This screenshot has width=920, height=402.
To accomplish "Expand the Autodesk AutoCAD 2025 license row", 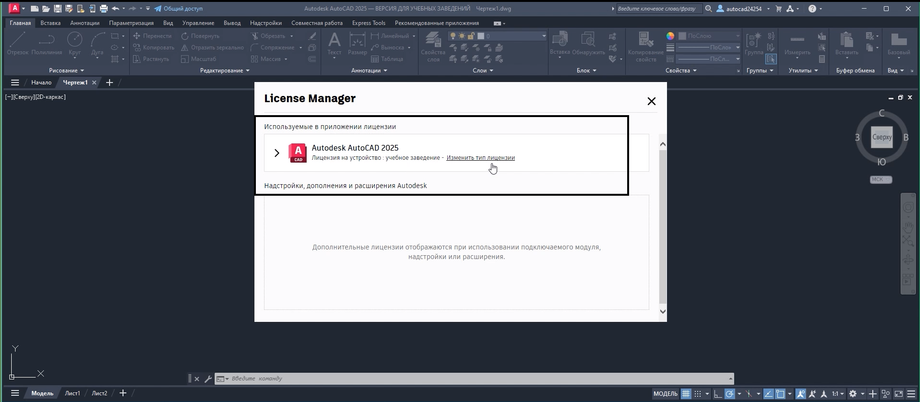I will pyautogui.click(x=277, y=153).
